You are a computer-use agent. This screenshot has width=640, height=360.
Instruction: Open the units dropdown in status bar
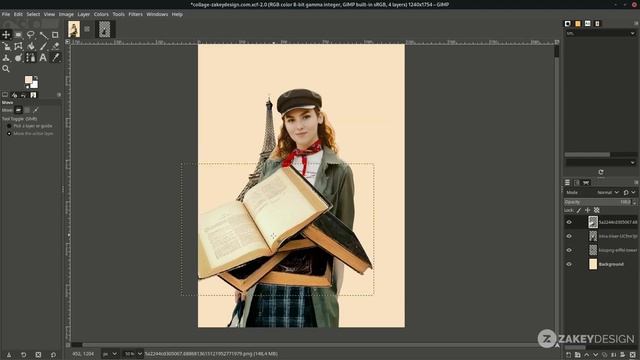click(110, 354)
